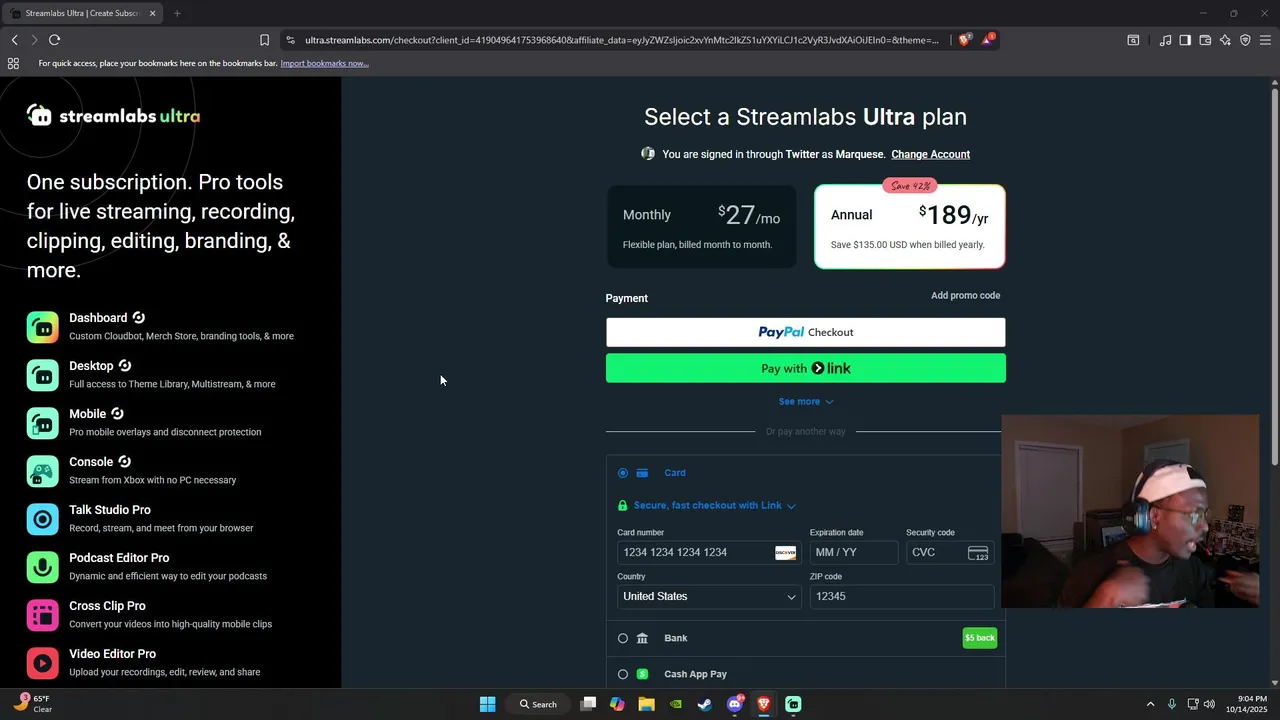Click the Video Editor Pro play icon
1280x720 pixels.
point(42,663)
